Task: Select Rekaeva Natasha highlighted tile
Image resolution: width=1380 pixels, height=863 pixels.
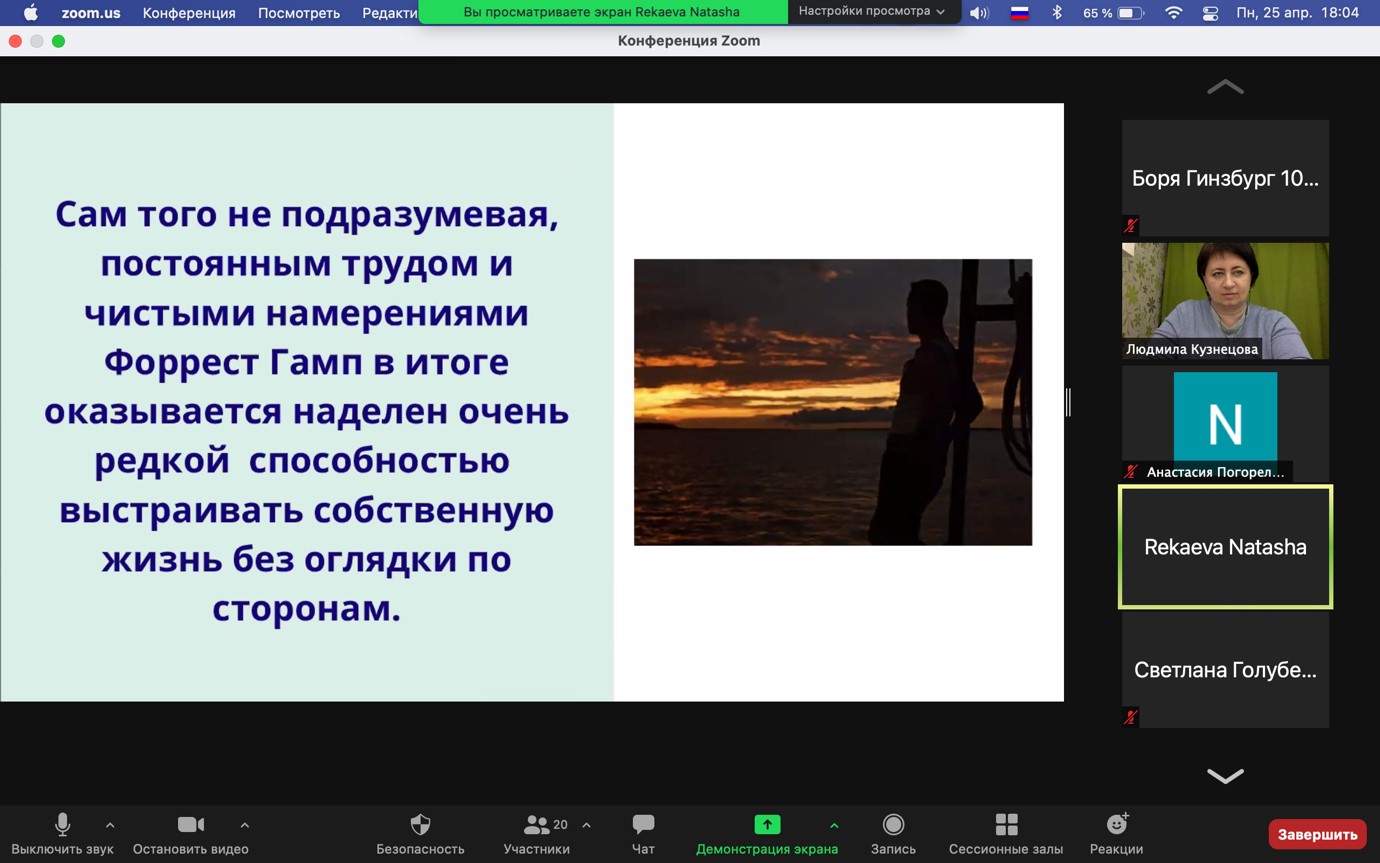Action: click(x=1225, y=547)
